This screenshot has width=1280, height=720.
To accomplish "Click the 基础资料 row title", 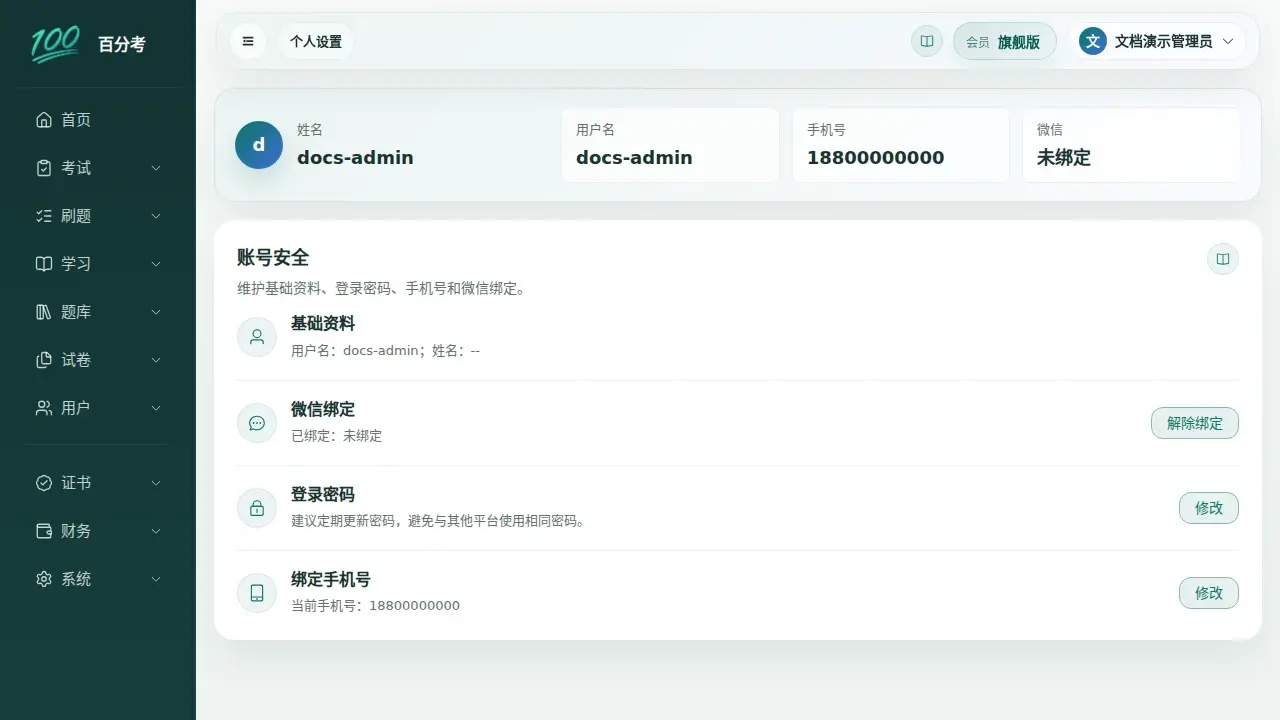I will [323, 324].
